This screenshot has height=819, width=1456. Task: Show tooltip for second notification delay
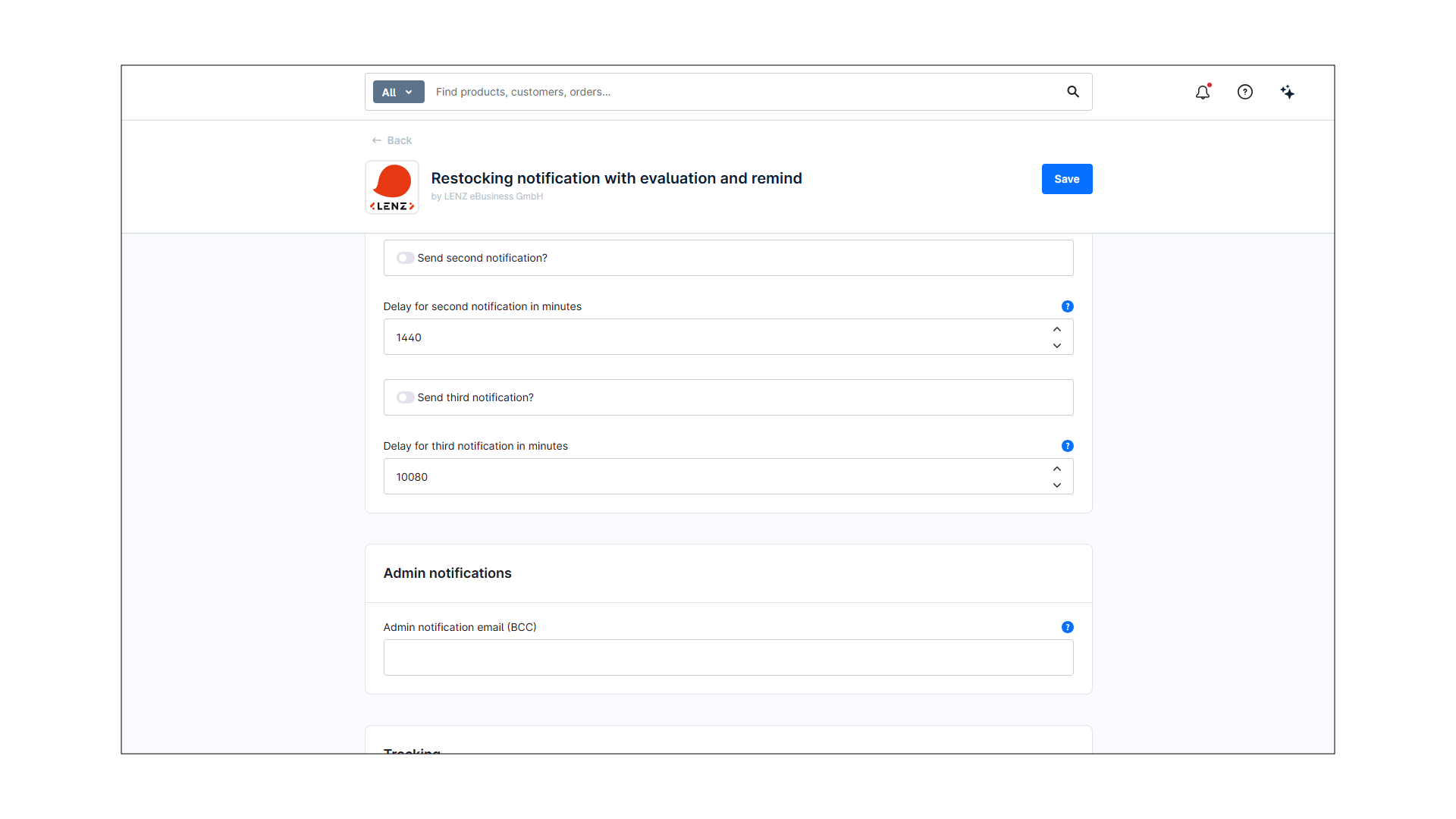1067,306
